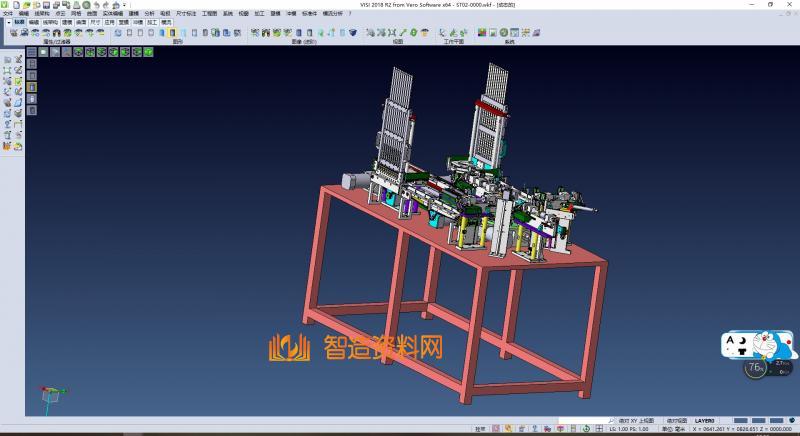The height and width of the screenshot is (436, 800).
Task: Open the 分析 menu in menu bar
Action: click(x=149, y=13)
